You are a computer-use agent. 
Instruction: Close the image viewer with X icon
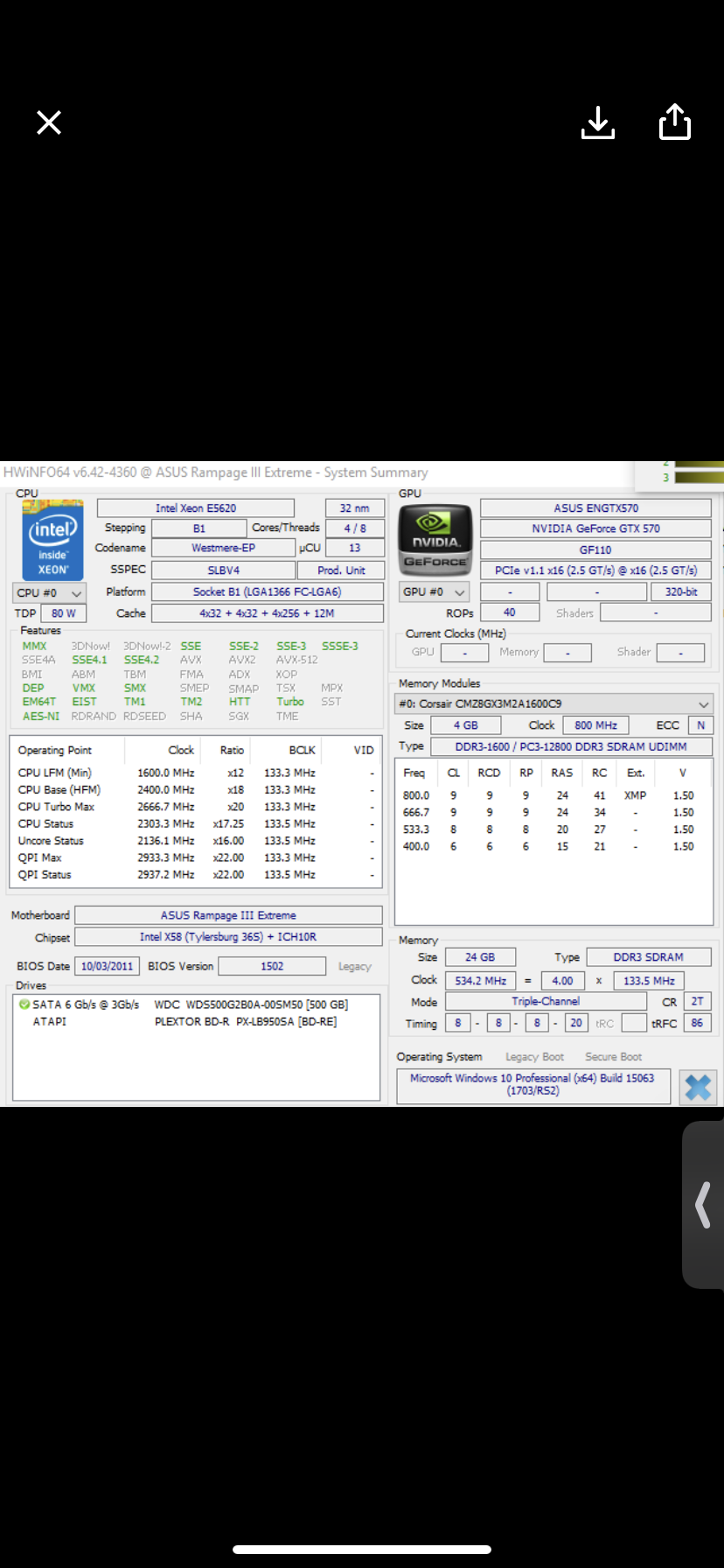49,122
